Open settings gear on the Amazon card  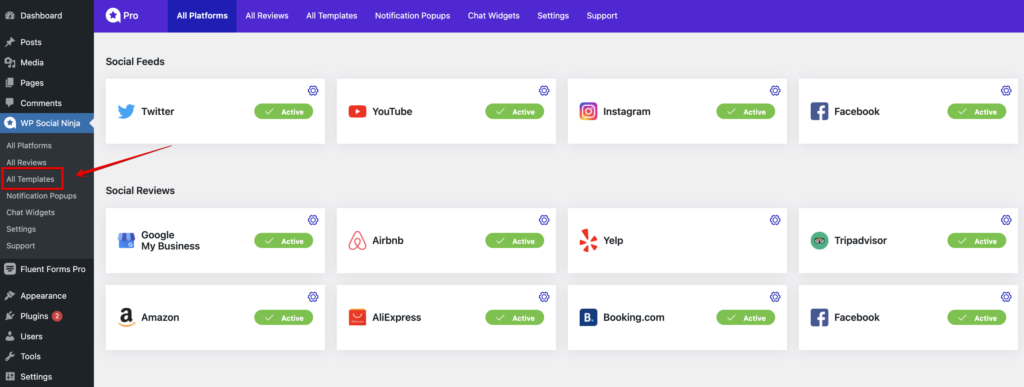313,297
